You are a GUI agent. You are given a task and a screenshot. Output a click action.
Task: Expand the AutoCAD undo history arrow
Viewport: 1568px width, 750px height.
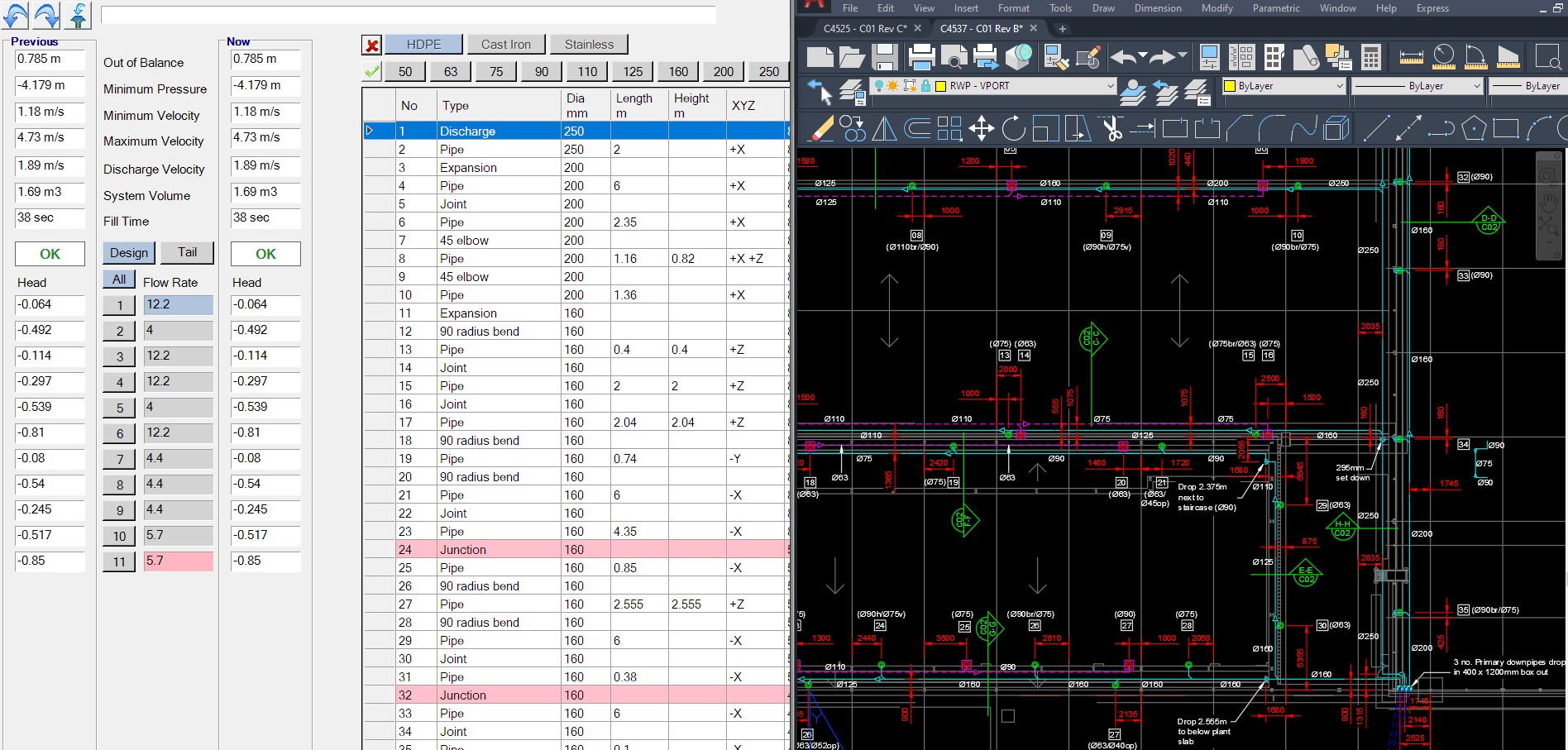tap(1142, 55)
